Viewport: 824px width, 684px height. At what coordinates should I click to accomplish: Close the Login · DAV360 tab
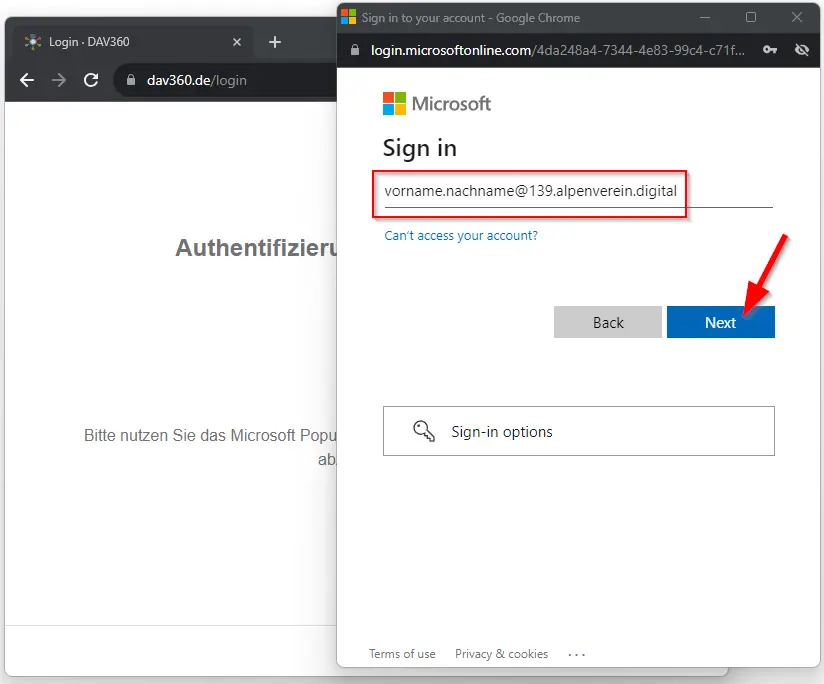[x=237, y=42]
